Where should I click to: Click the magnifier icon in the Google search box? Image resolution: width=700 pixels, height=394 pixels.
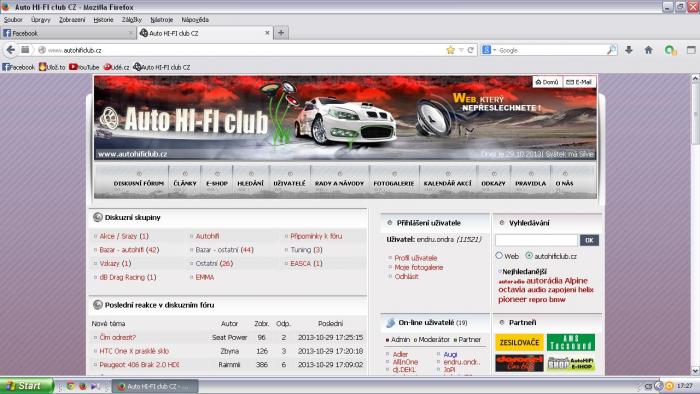[x=612, y=50]
